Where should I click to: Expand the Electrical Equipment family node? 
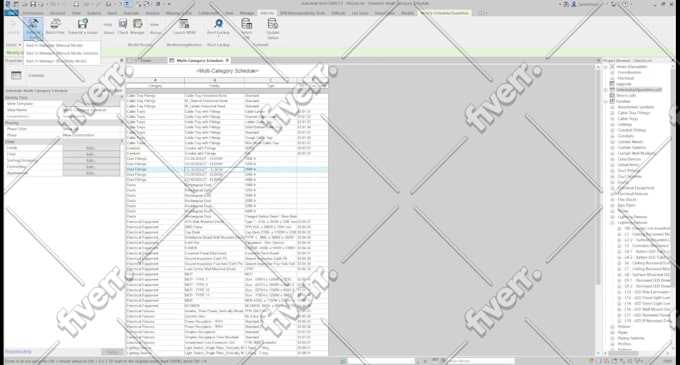point(612,188)
